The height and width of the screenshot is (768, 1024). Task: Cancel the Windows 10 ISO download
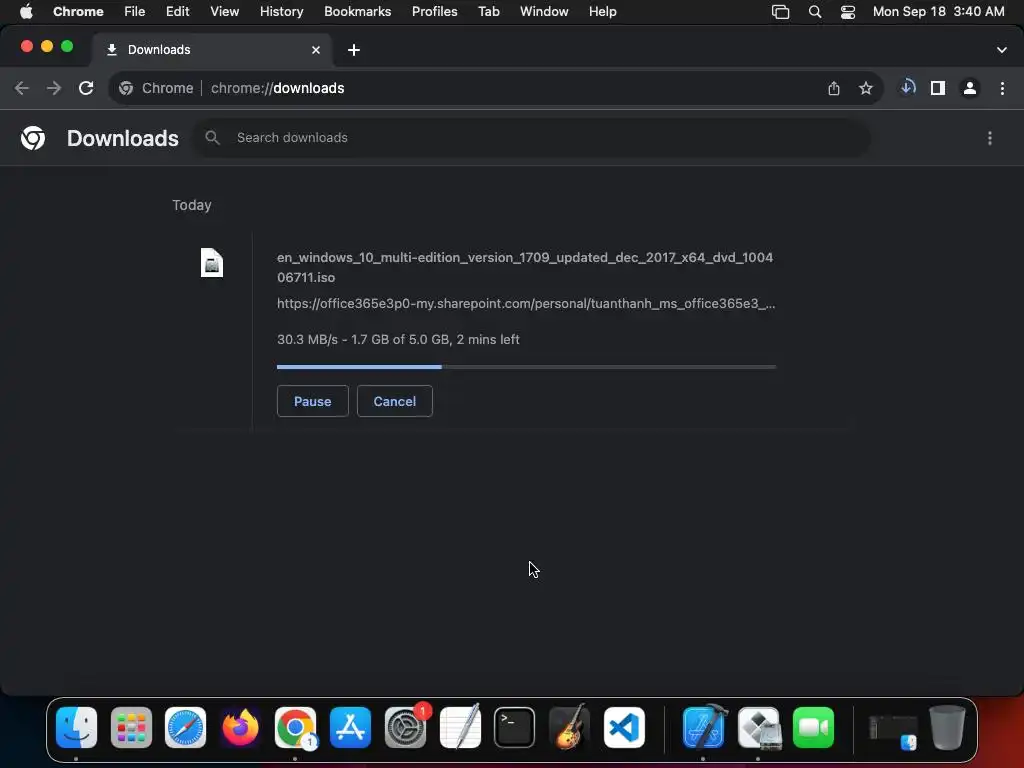pos(394,401)
